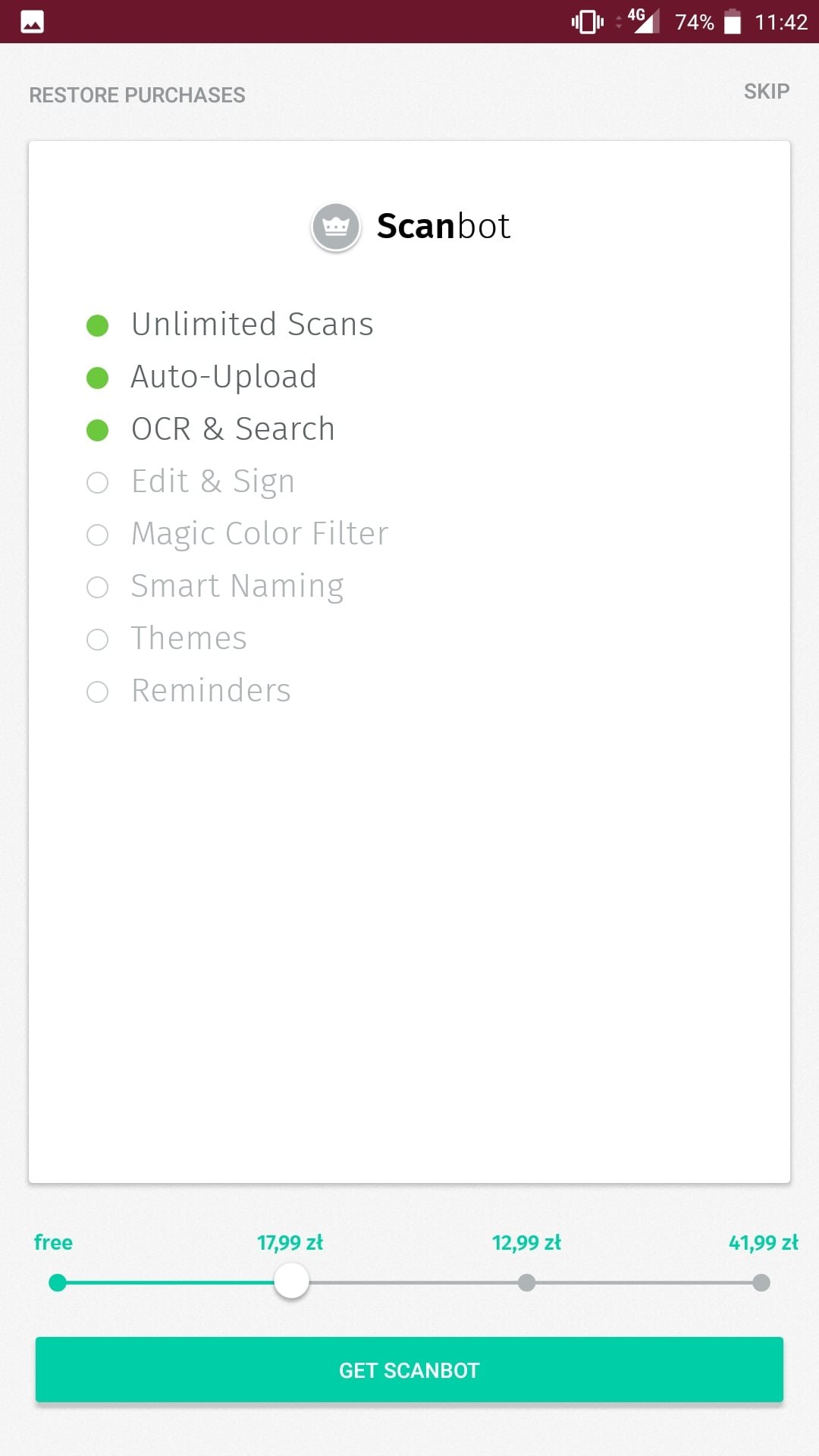
Task: Select the Magic Color Filter circle
Action: pos(97,535)
